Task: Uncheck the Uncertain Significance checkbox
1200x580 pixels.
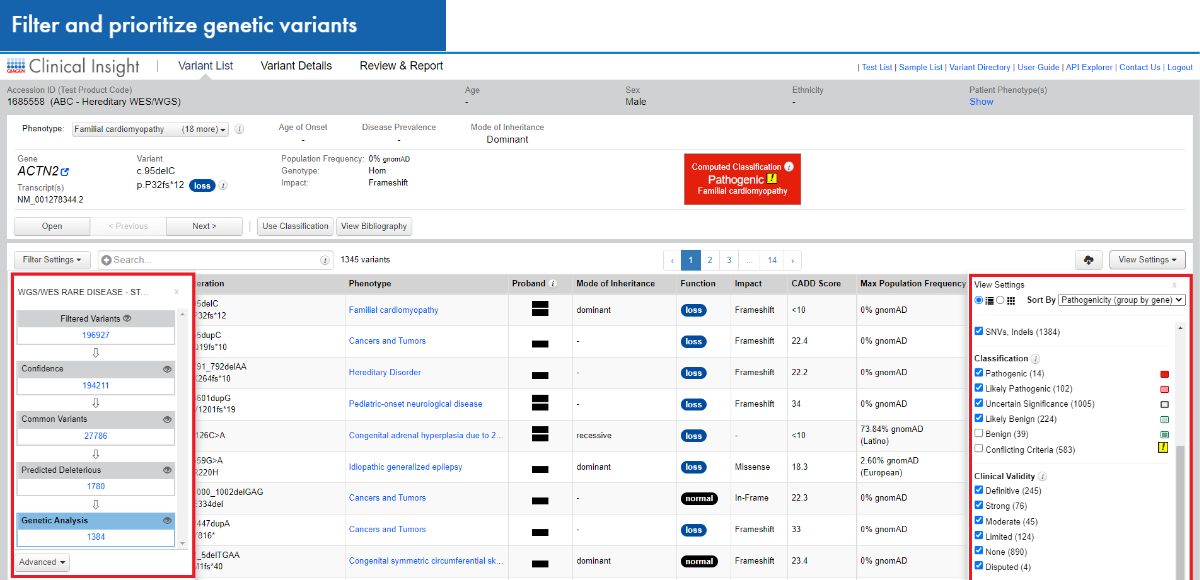Action: pyautogui.click(x=979, y=403)
